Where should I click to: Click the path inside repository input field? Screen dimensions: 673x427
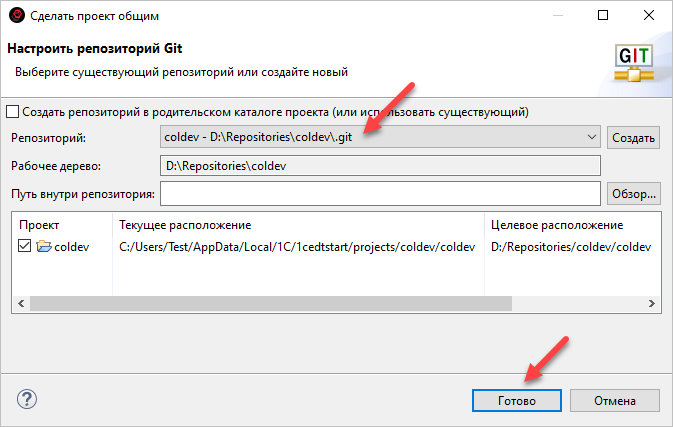[379, 193]
